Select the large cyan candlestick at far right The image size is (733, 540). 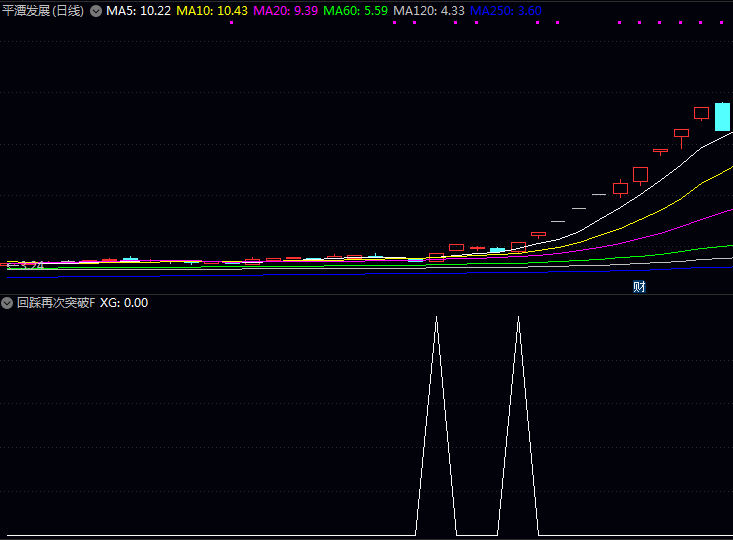tap(722, 116)
